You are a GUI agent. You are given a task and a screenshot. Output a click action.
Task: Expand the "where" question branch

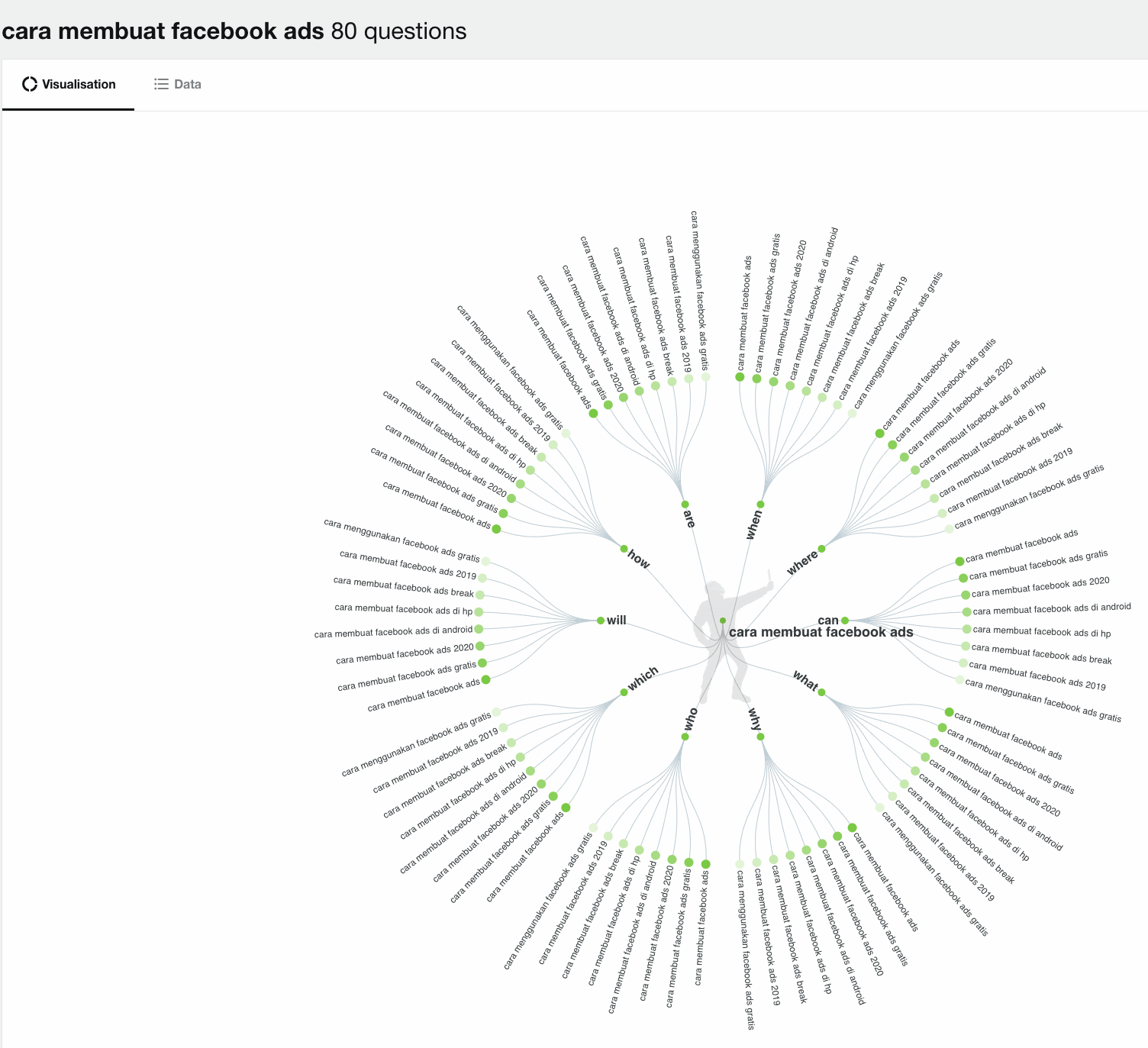(802, 563)
